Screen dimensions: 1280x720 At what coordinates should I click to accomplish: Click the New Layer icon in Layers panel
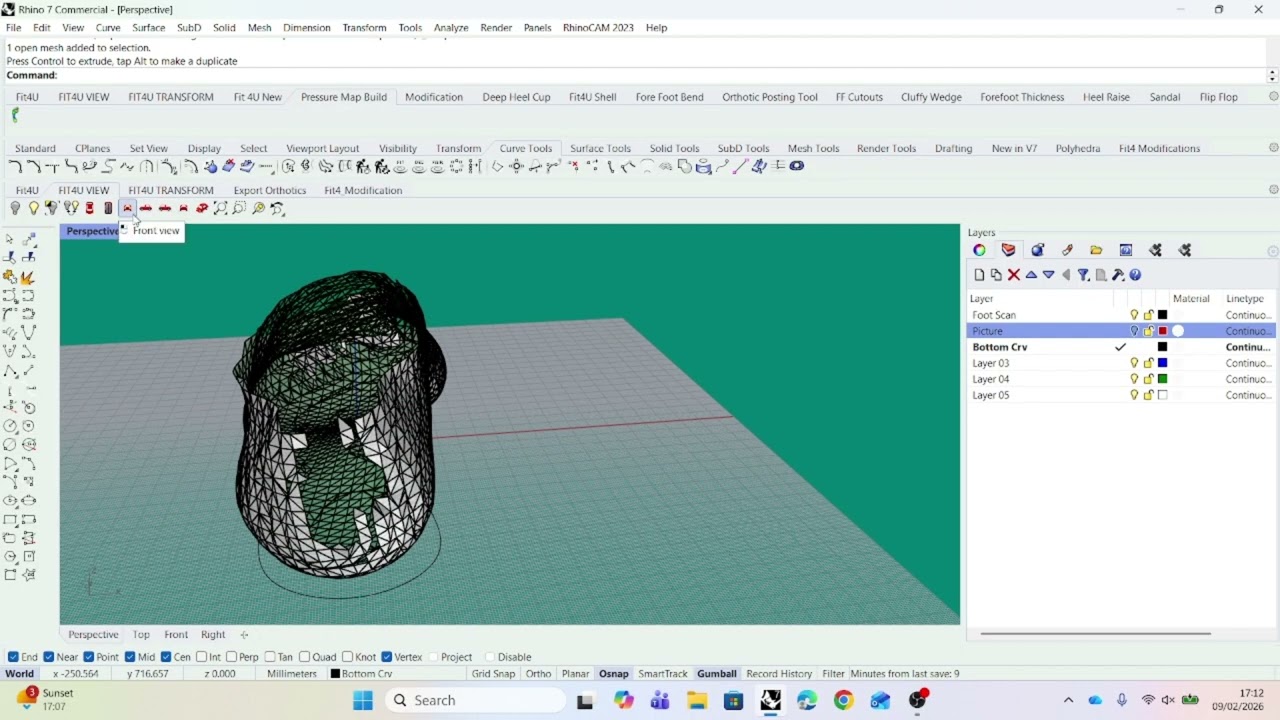[979, 275]
